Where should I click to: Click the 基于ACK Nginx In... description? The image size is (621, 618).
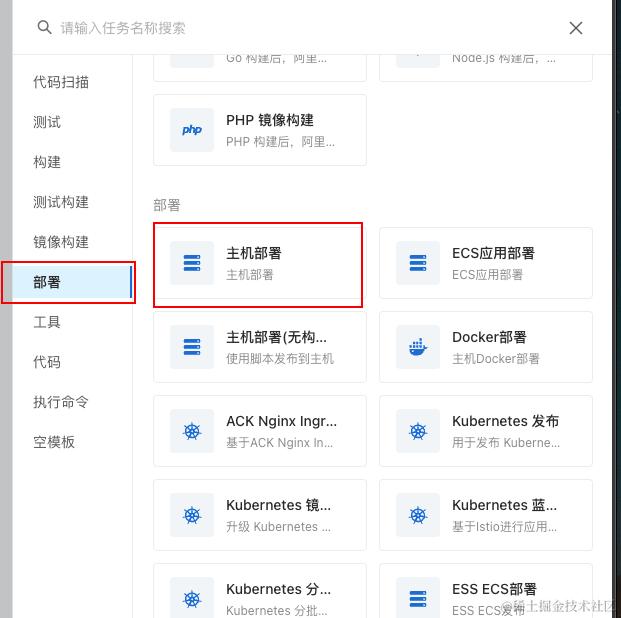280,443
